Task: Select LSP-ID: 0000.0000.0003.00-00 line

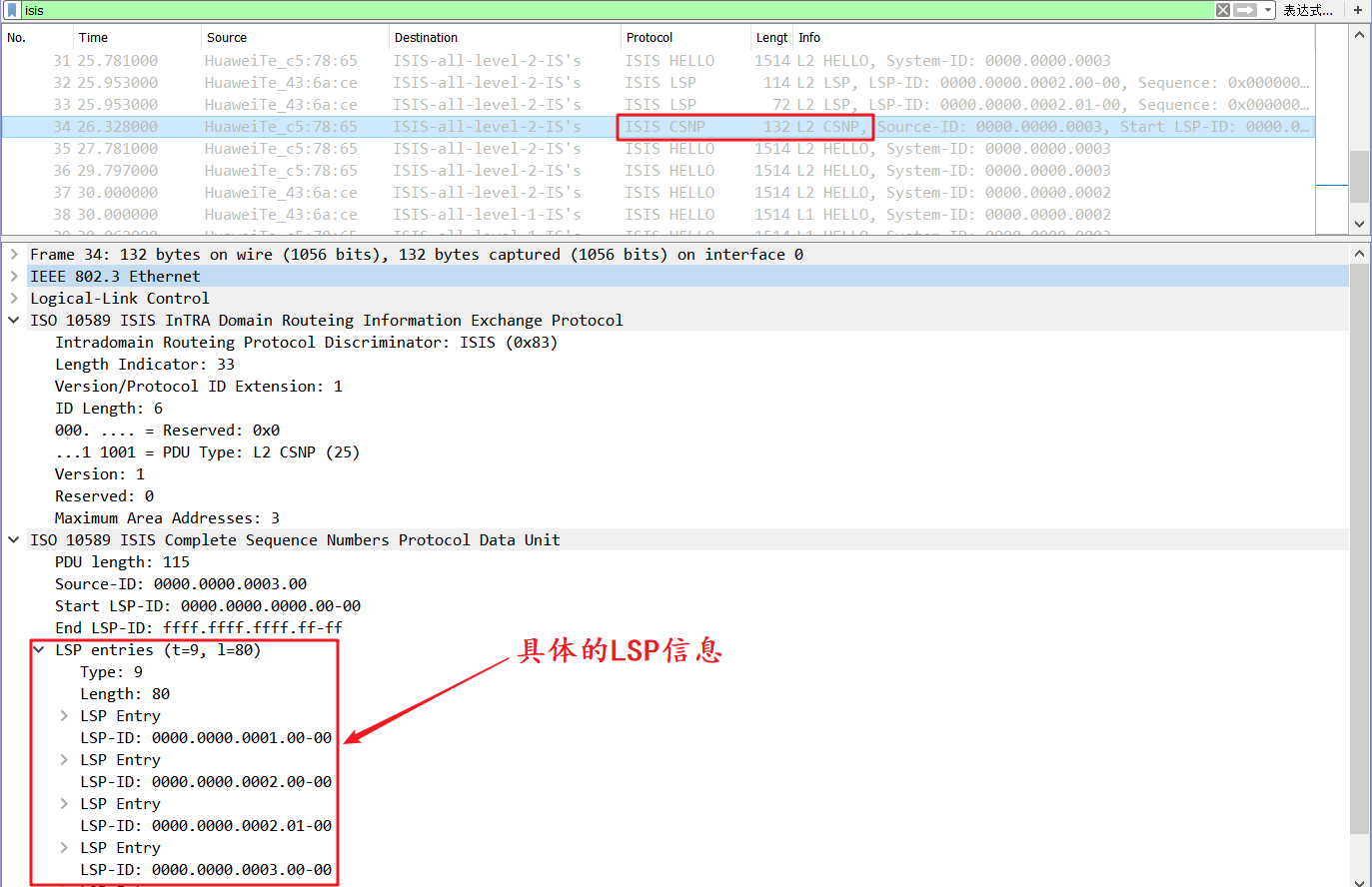Action: [x=206, y=870]
